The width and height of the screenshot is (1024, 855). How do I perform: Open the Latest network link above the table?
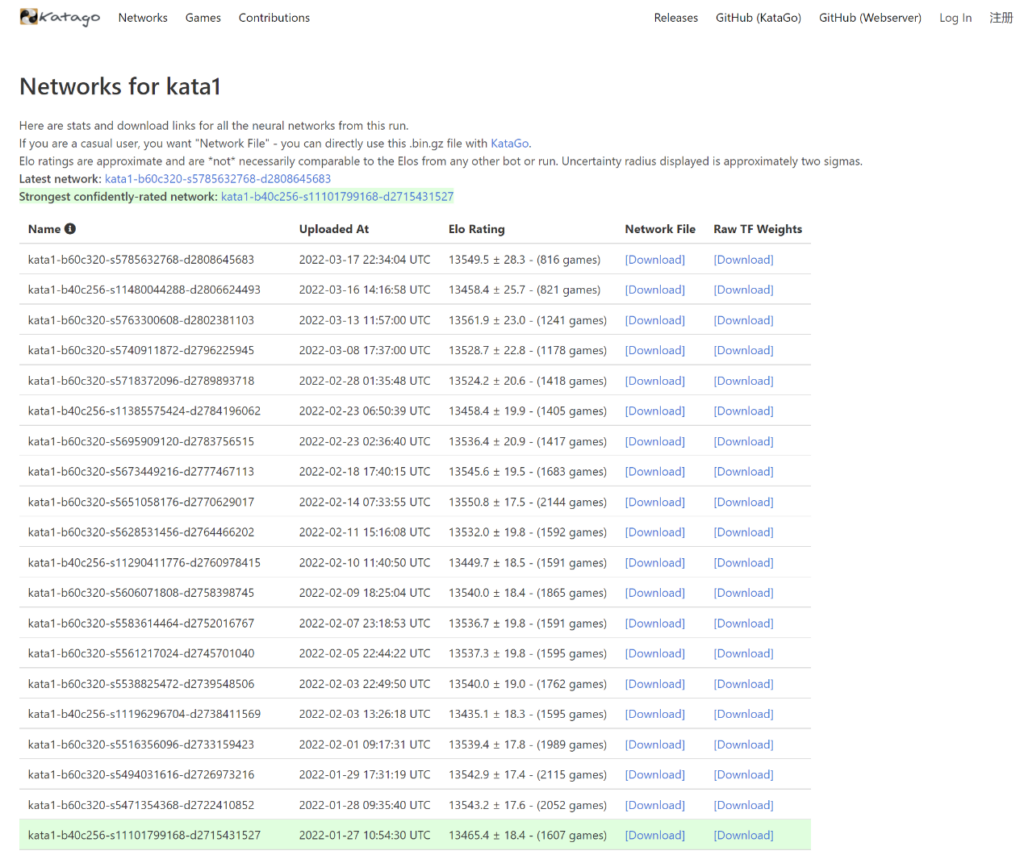point(218,178)
